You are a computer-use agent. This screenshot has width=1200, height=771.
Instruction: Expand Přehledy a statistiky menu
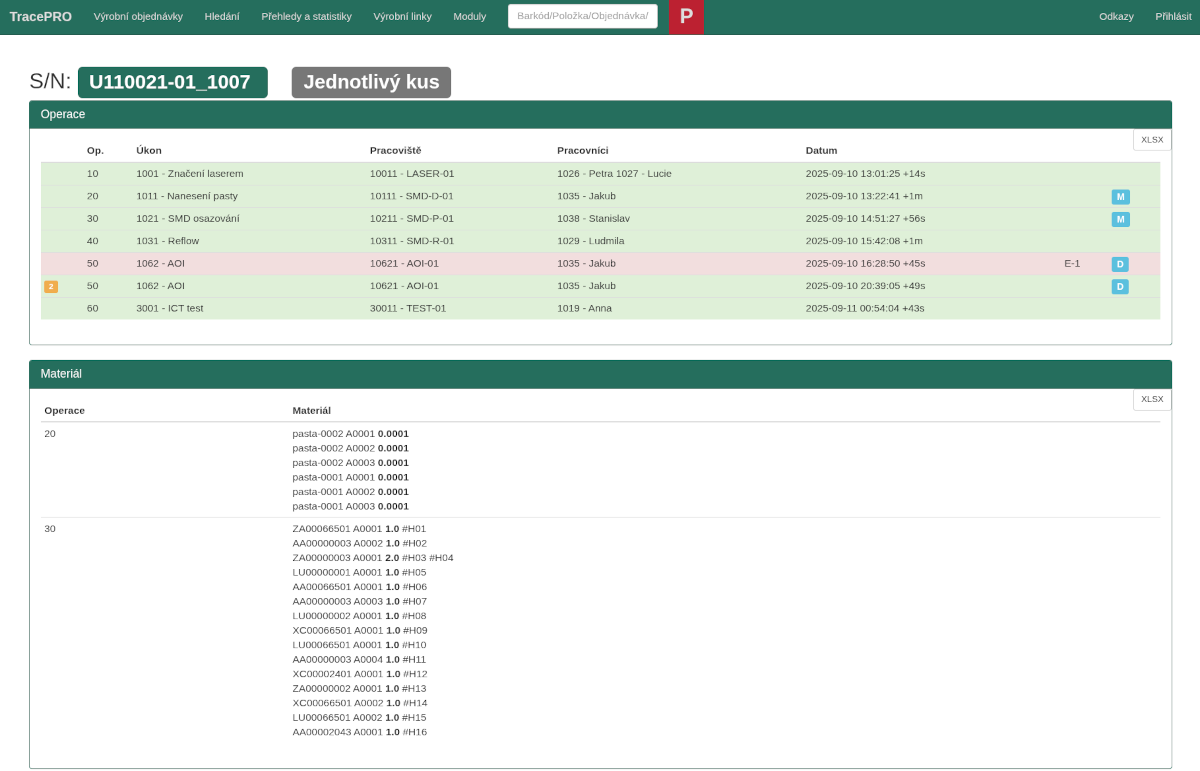pos(306,17)
